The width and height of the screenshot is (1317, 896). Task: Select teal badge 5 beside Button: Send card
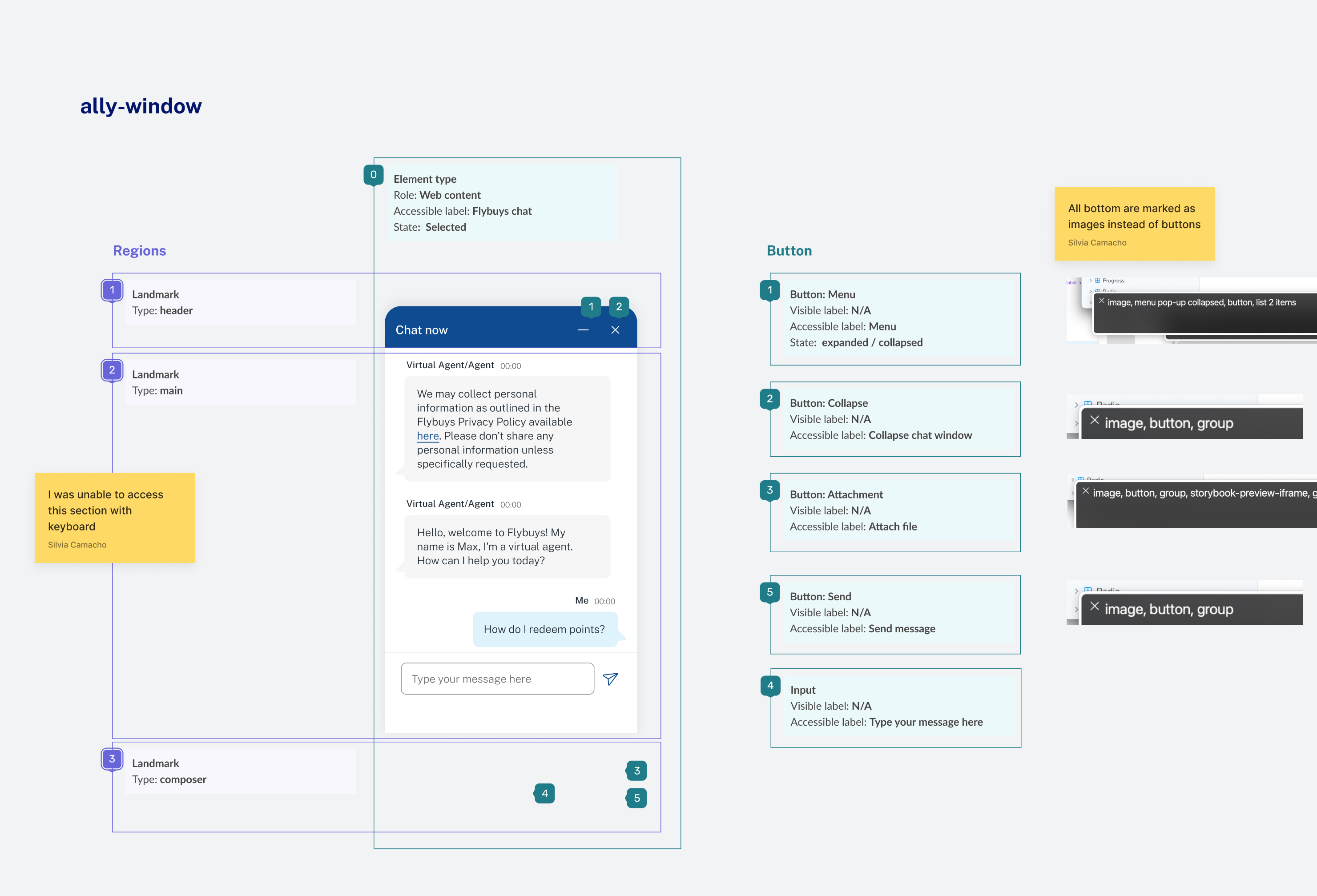pos(769,592)
